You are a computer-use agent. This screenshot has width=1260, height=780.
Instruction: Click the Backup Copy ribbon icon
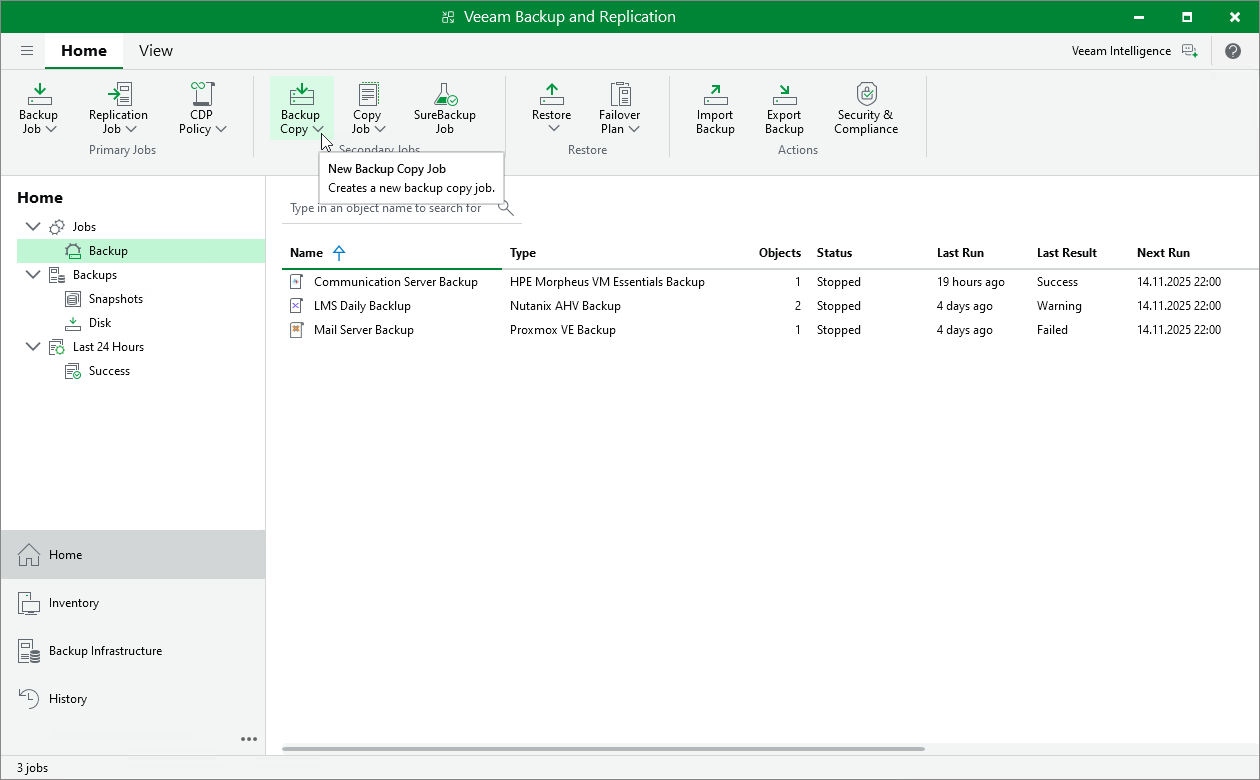point(301,94)
